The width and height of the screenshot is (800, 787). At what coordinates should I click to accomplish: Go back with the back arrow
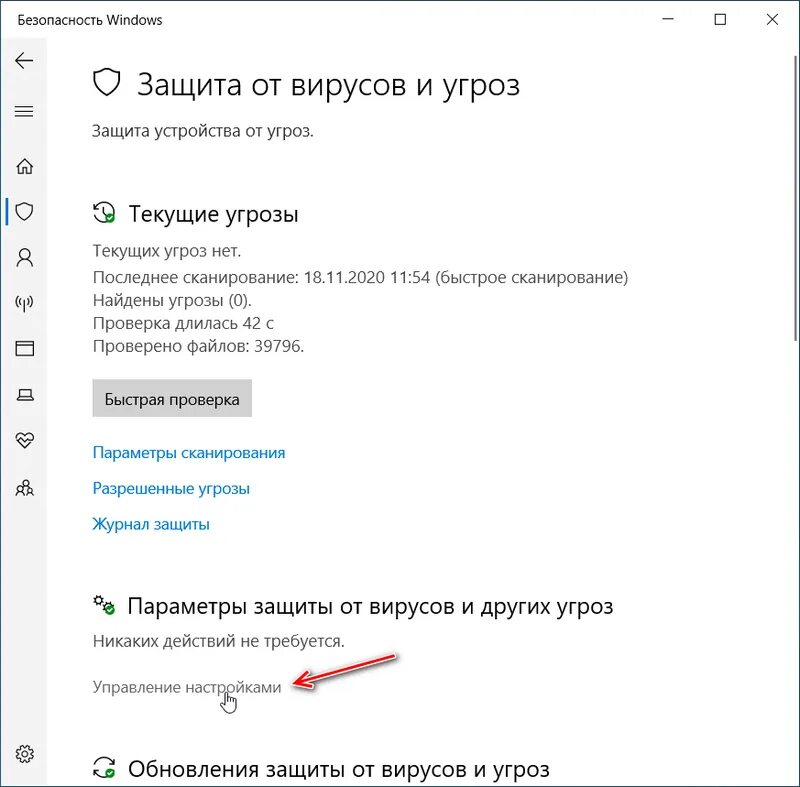(x=24, y=61)
